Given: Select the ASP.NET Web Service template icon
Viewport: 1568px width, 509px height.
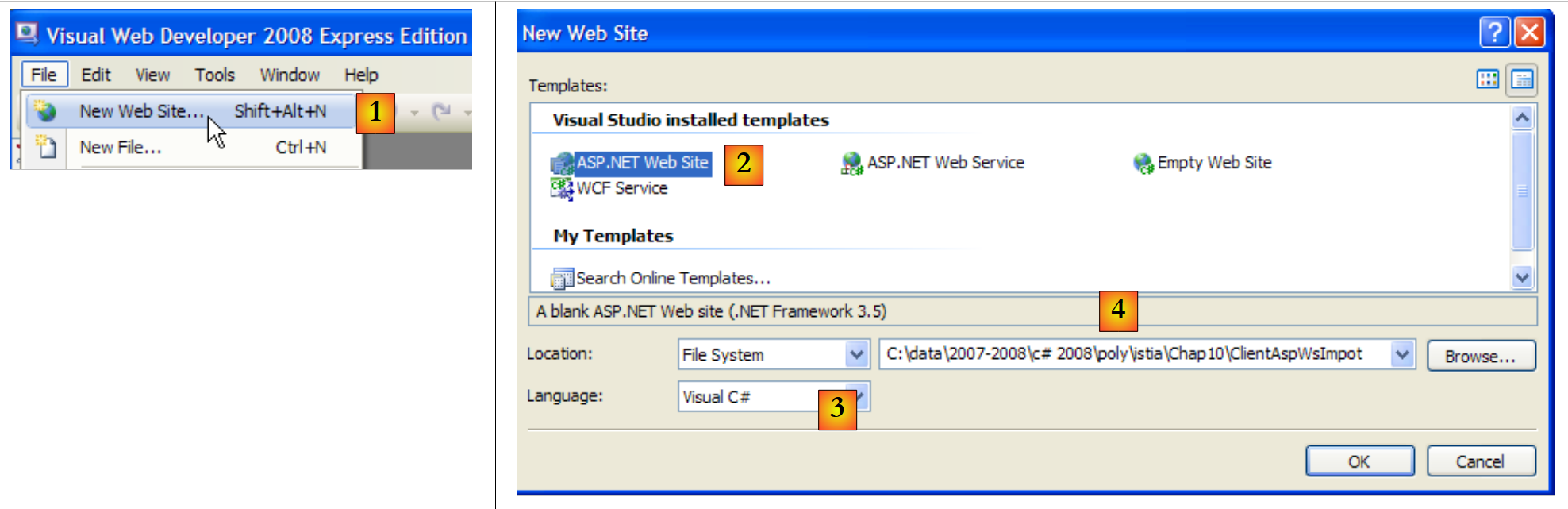Looking at the screenshot, I should 851,164.
